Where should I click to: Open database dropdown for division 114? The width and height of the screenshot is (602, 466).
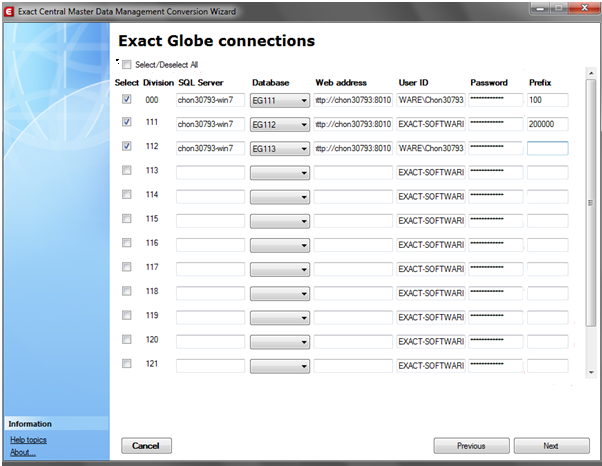coord(280,197)
